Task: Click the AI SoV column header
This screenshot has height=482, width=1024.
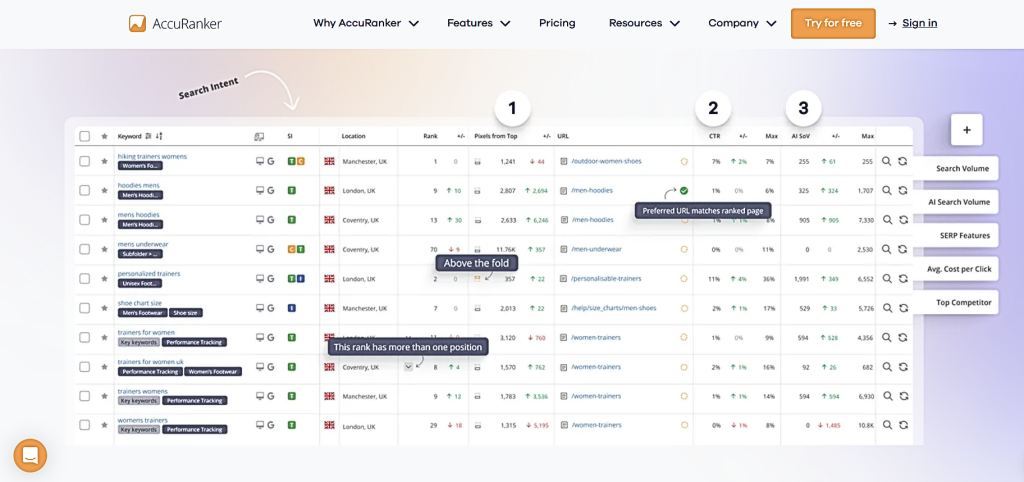Action: [x=800, y=136]
